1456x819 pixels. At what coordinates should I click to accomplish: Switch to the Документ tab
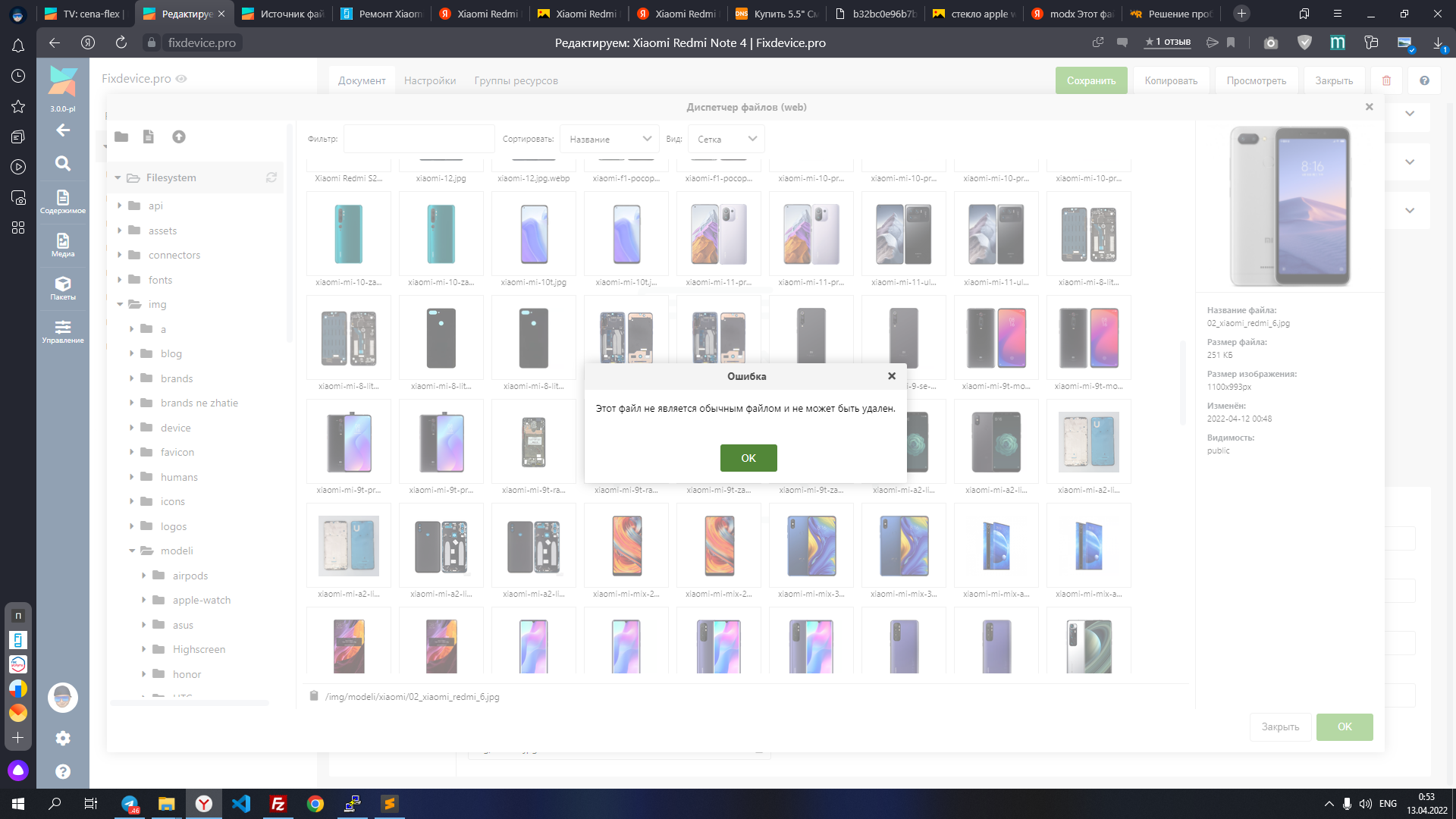(362, 80)
